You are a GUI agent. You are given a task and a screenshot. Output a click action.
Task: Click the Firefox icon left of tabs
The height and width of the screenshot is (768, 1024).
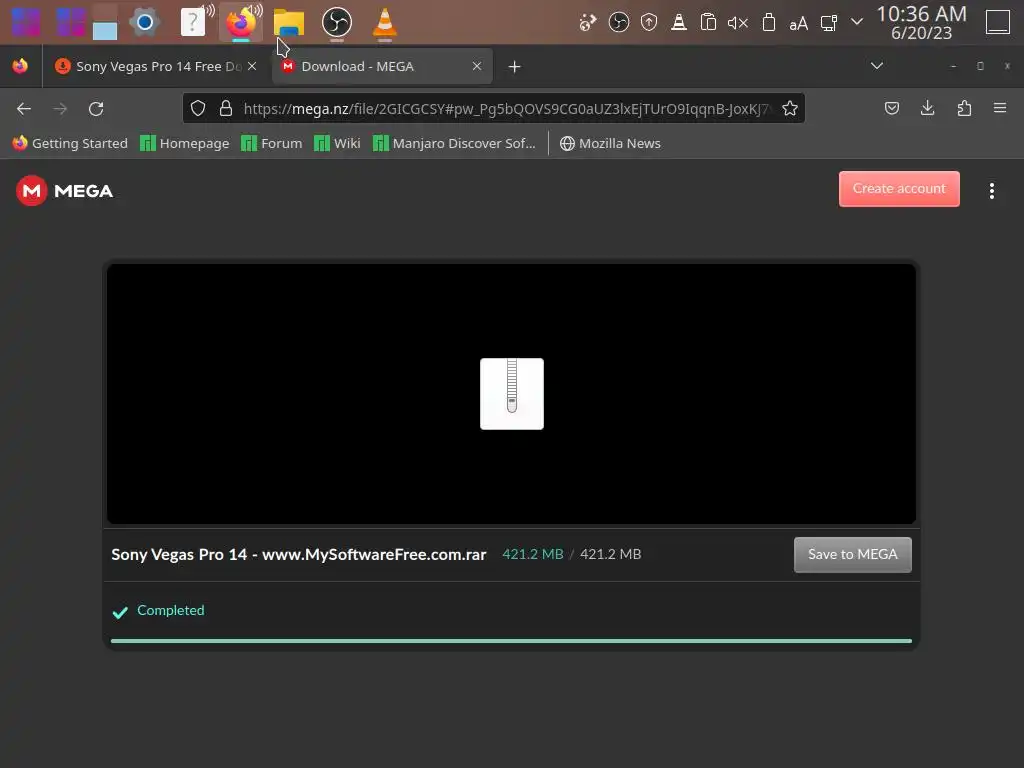[20, 66]
